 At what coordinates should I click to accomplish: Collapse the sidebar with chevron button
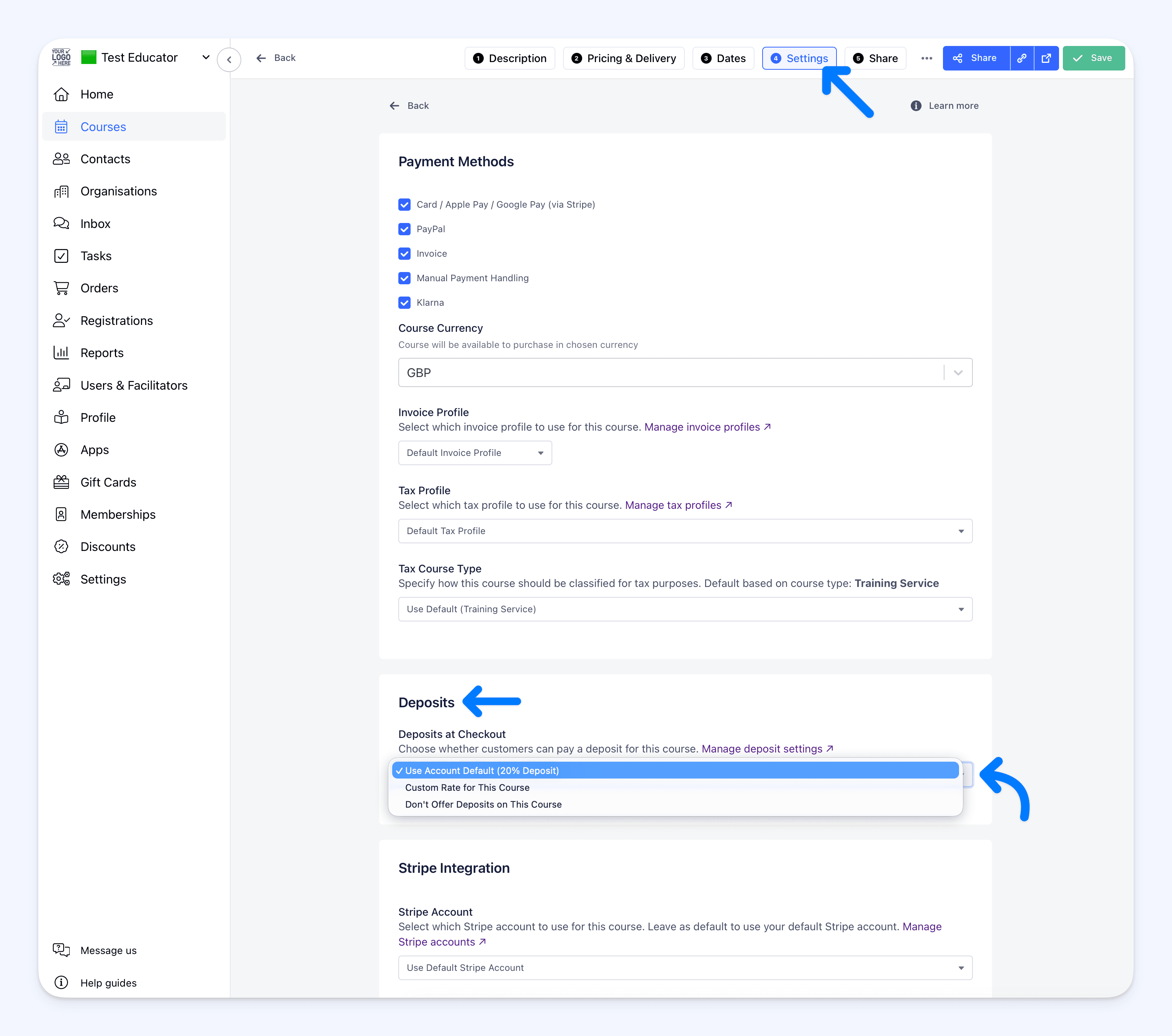click(x=229, y=59)
